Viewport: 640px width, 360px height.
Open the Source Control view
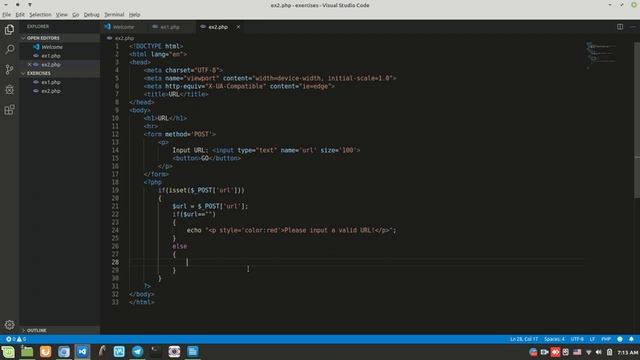click(9, 69)
